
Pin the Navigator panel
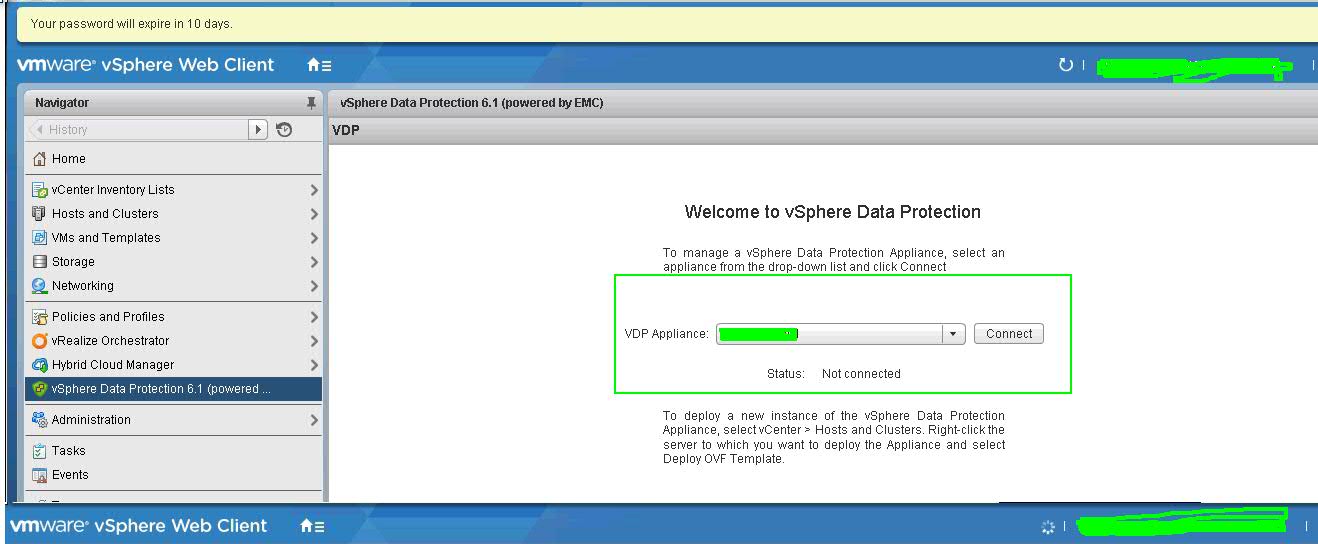click(311, 103)
